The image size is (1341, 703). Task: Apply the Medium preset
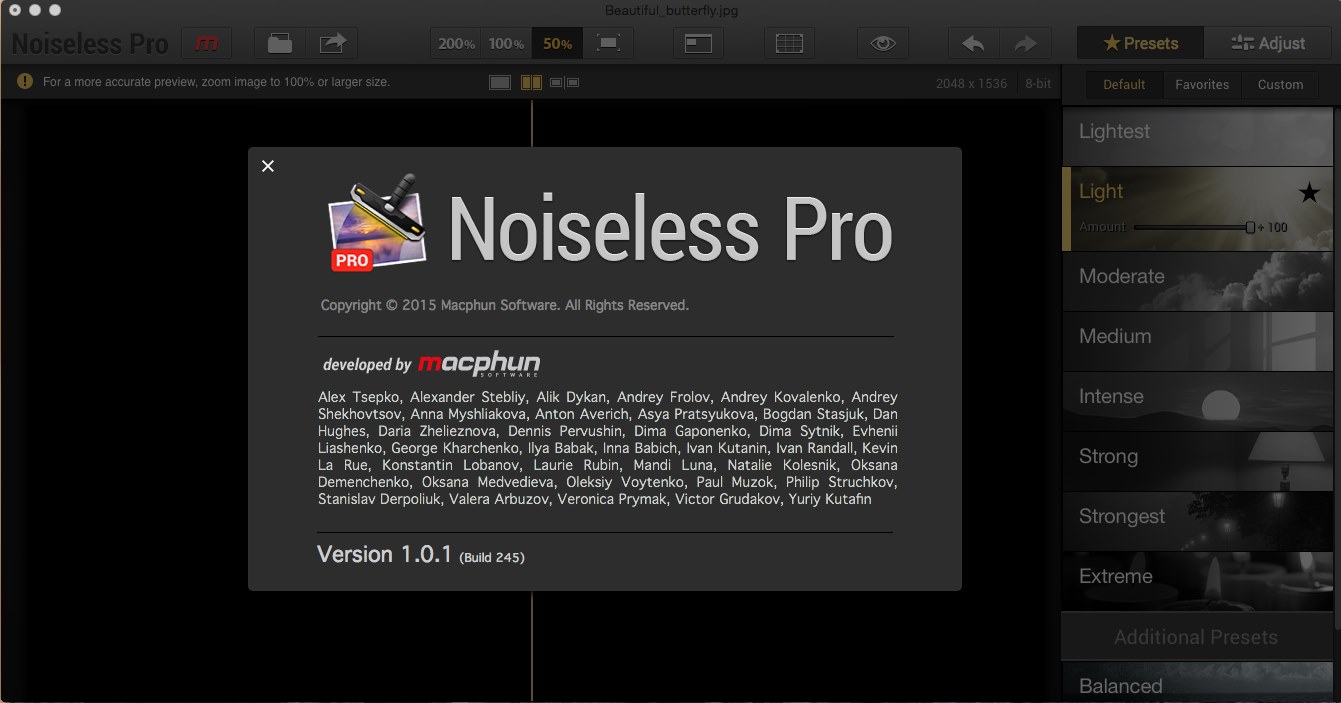tap(1197, 341)
